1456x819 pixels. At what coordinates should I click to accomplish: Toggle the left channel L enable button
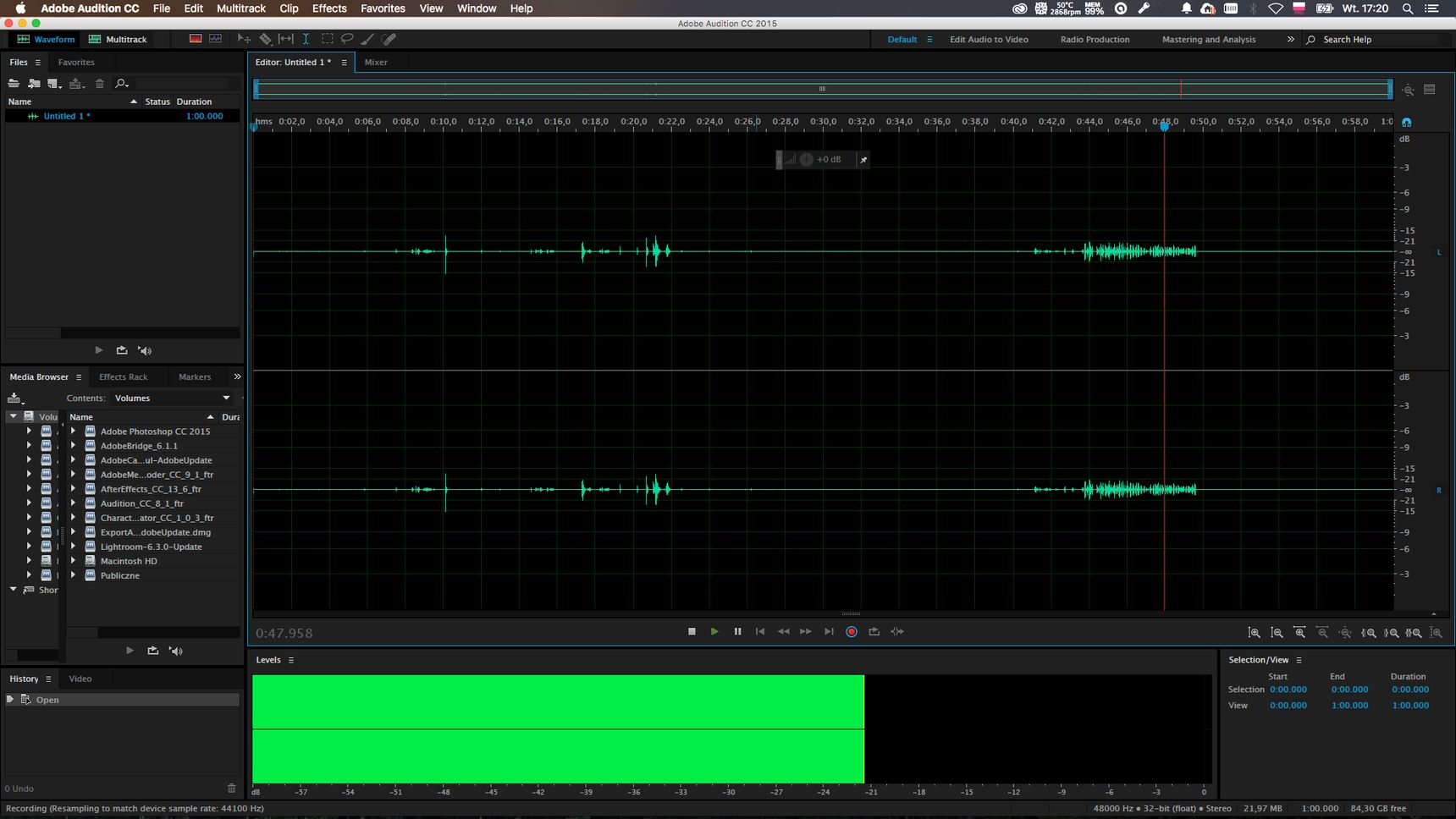pyautogui.click(x=1439, y=252)
